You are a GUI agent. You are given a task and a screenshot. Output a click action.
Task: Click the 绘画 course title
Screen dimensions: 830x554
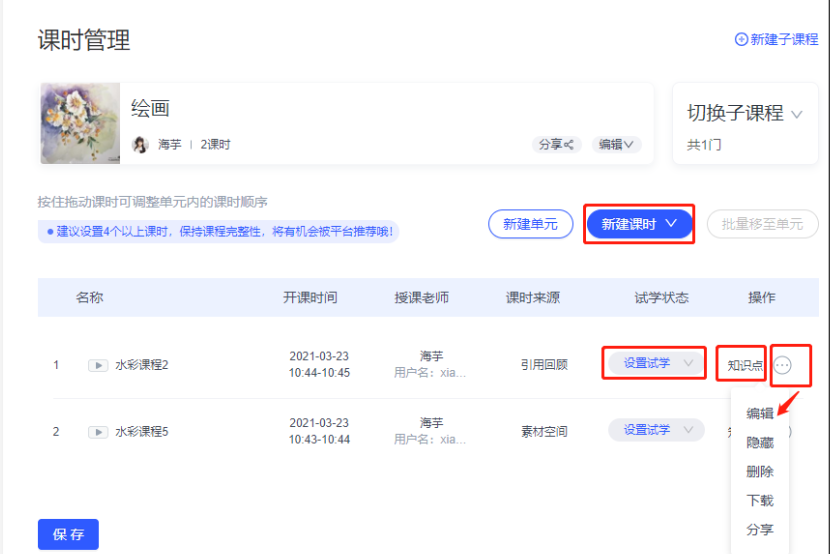pos(150,108)
